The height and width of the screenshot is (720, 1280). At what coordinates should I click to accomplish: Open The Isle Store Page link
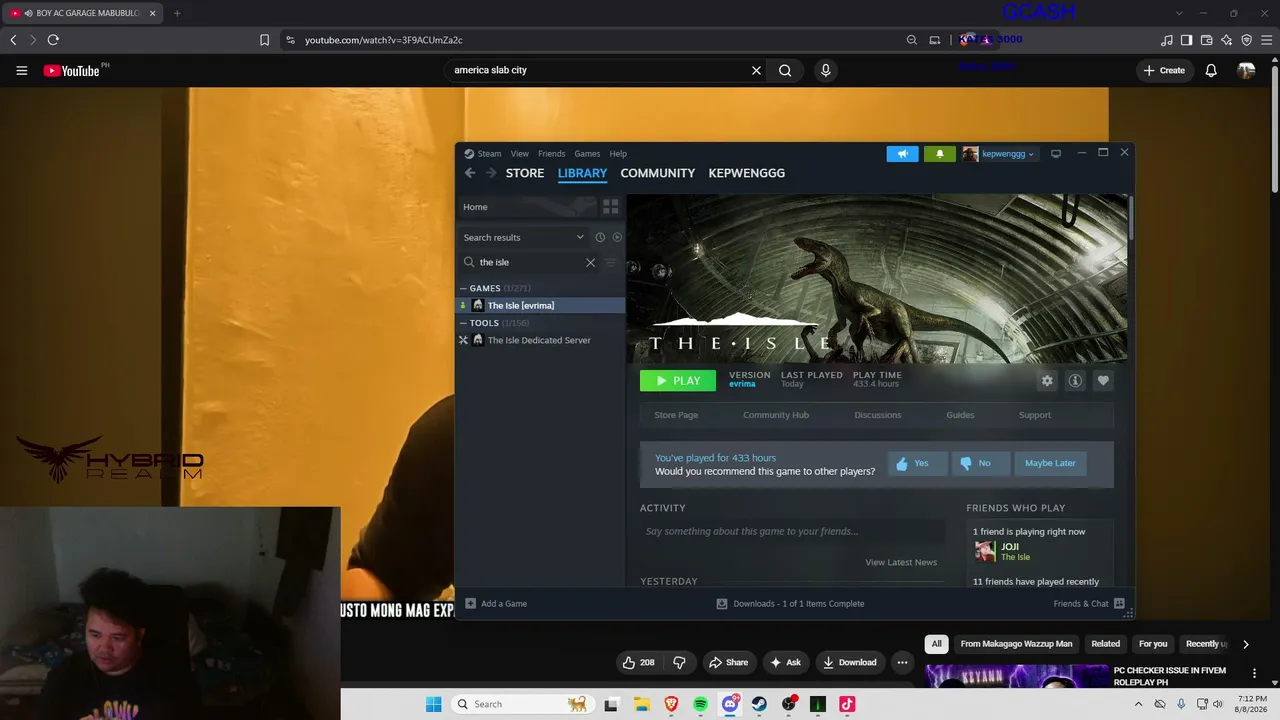(676, 415)
